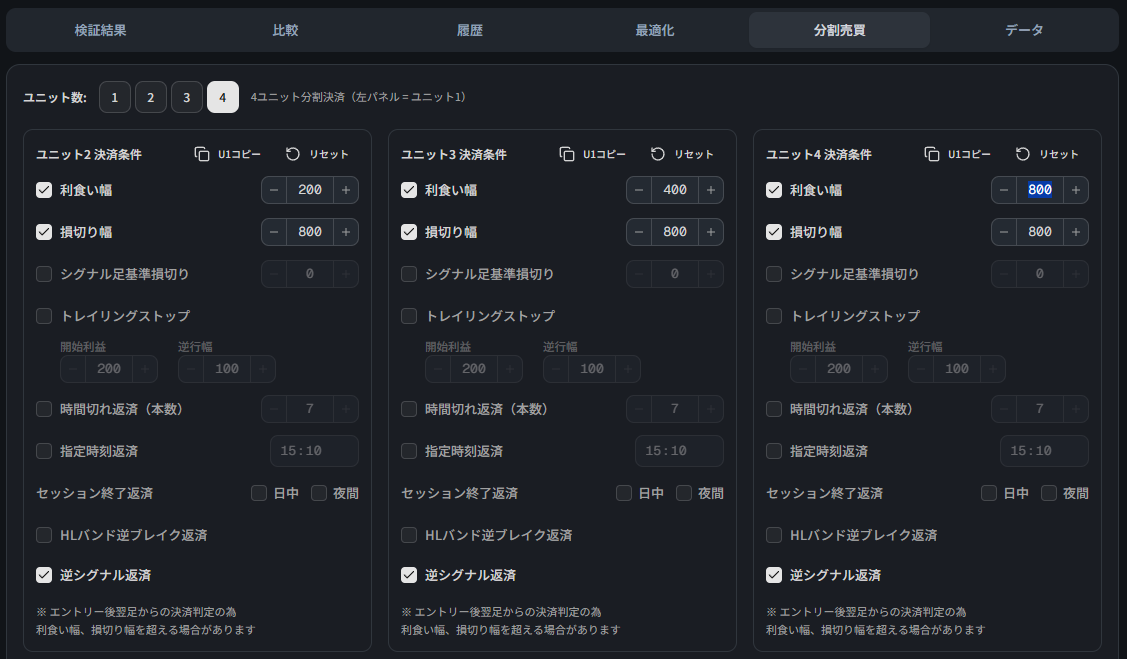Click the reset arrow icon in ユニット3 決済条件
This screenshot has height=659, width=1127.
(658, 155)
